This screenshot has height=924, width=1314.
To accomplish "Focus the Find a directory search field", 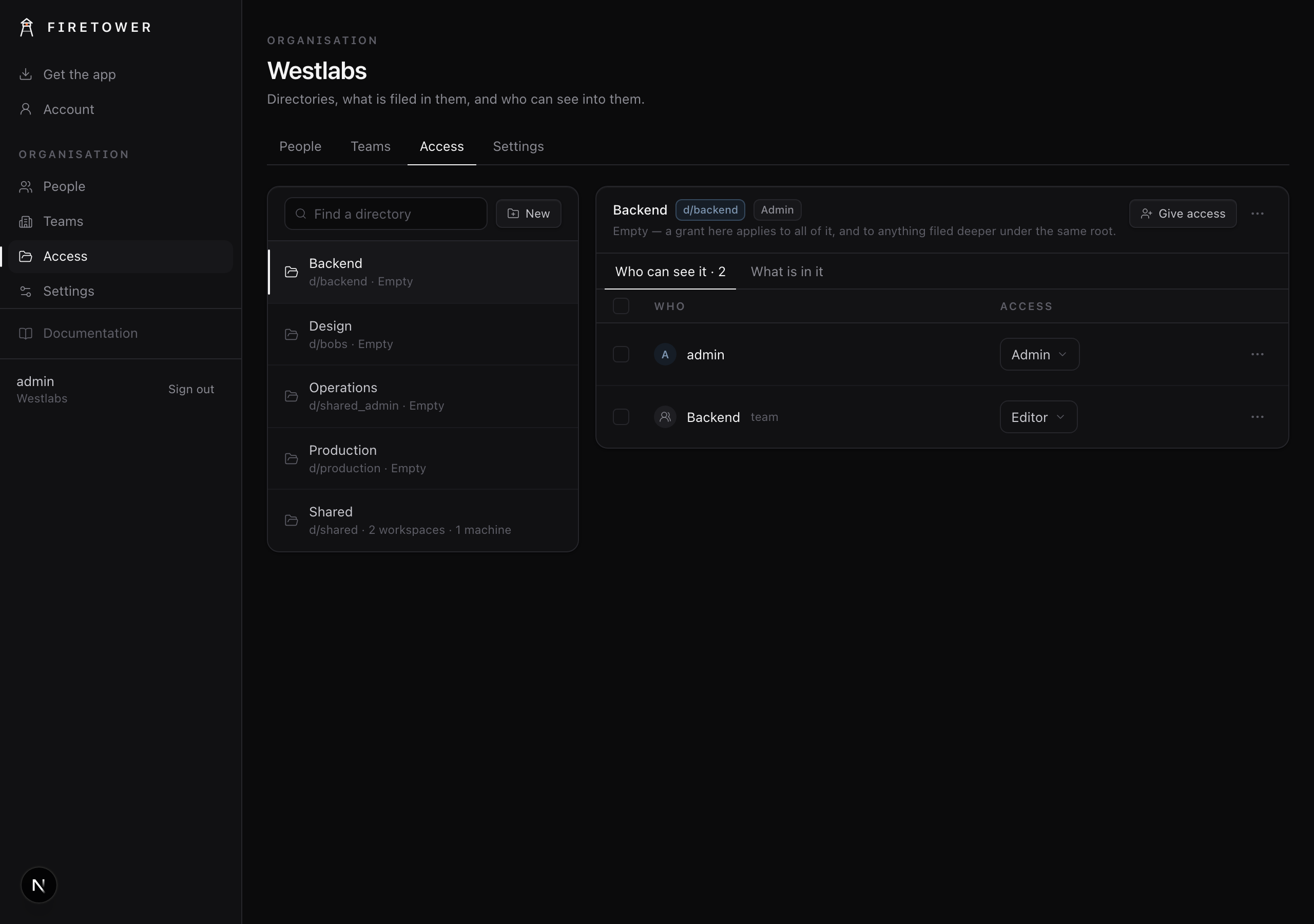I will 385,214.
